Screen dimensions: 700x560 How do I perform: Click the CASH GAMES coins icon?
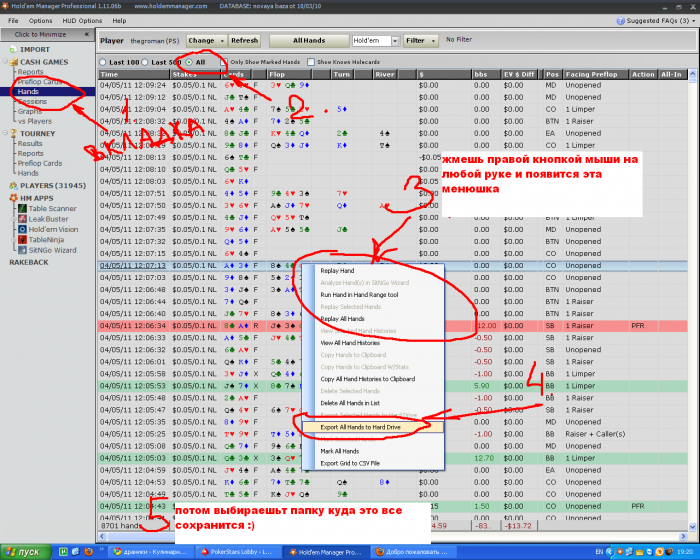click(x=13, y=62)
